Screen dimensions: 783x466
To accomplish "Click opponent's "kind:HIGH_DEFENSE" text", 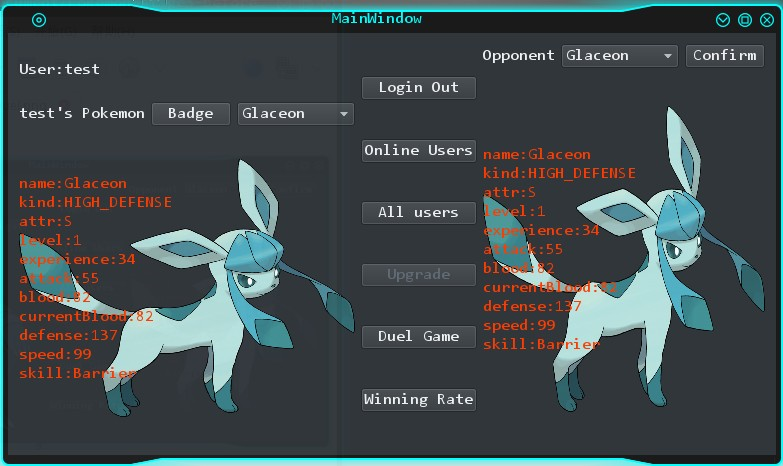I will [559, 173].
